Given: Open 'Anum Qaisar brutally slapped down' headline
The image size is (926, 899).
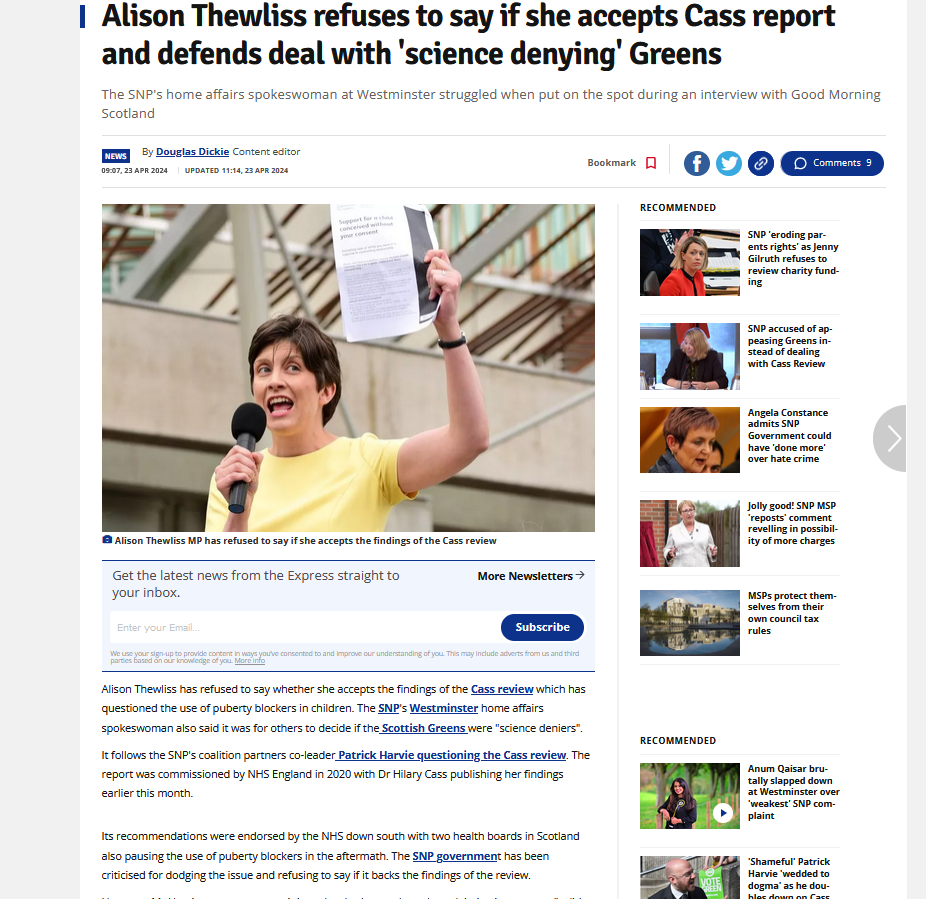Looking at the screenshot, I should point(794,792).
